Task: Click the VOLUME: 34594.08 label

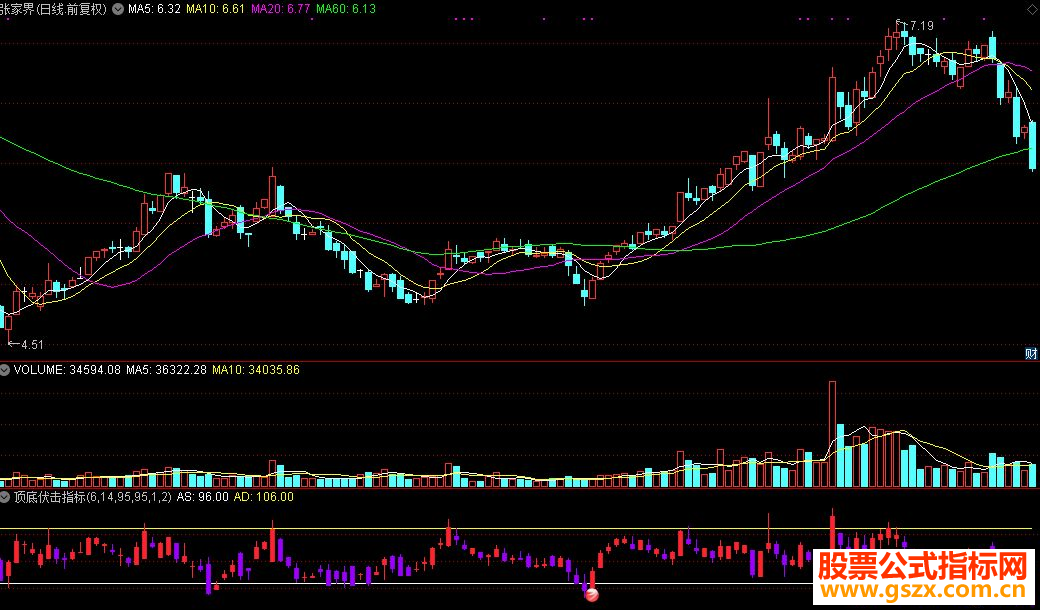Action: (x=68, y=370)
